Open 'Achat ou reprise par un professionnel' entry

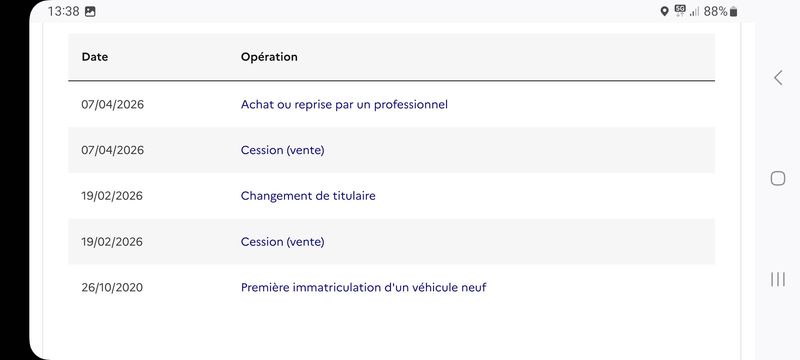(344, 105)
